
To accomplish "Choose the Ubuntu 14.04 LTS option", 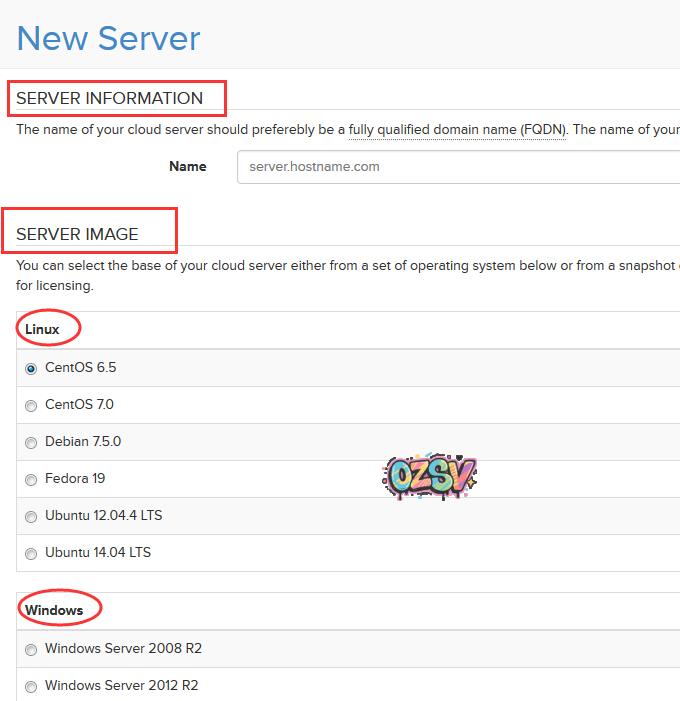I will 31,553.
